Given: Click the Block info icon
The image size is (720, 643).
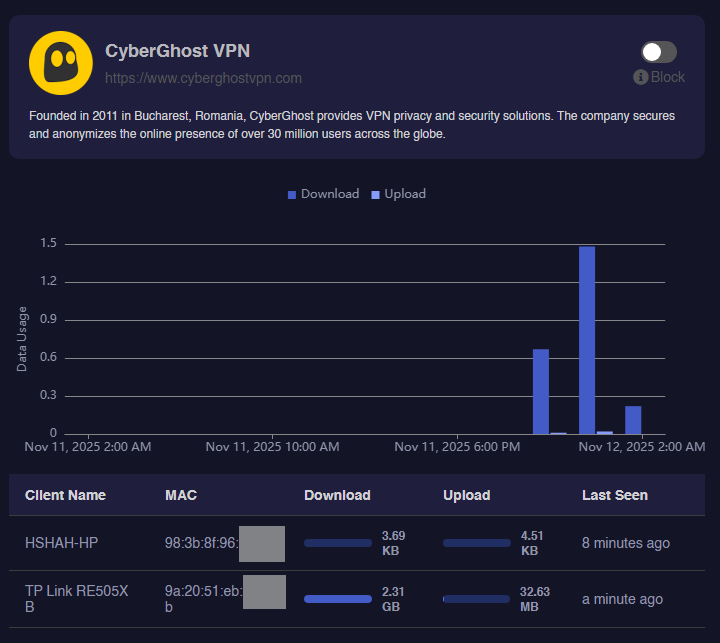Looking at the screenshot, I should coord(641,77).
